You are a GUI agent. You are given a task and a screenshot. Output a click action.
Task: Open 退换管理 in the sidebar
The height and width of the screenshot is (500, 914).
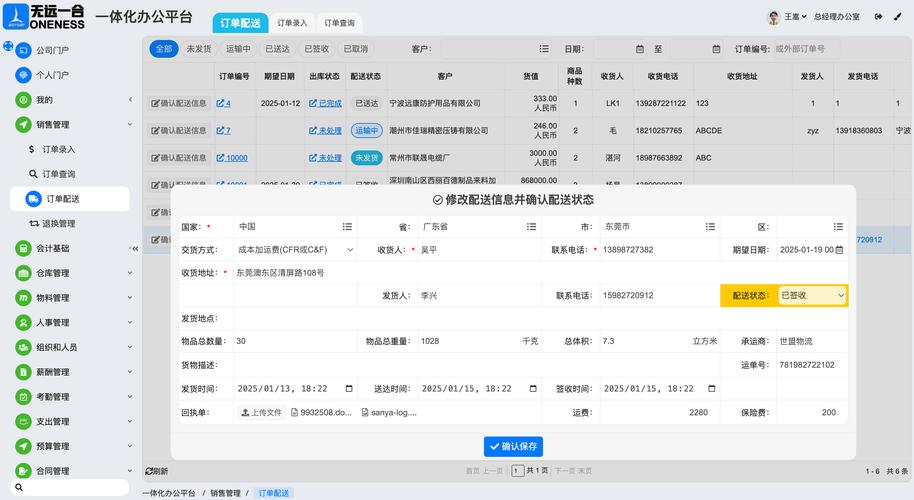click(58, 223)
